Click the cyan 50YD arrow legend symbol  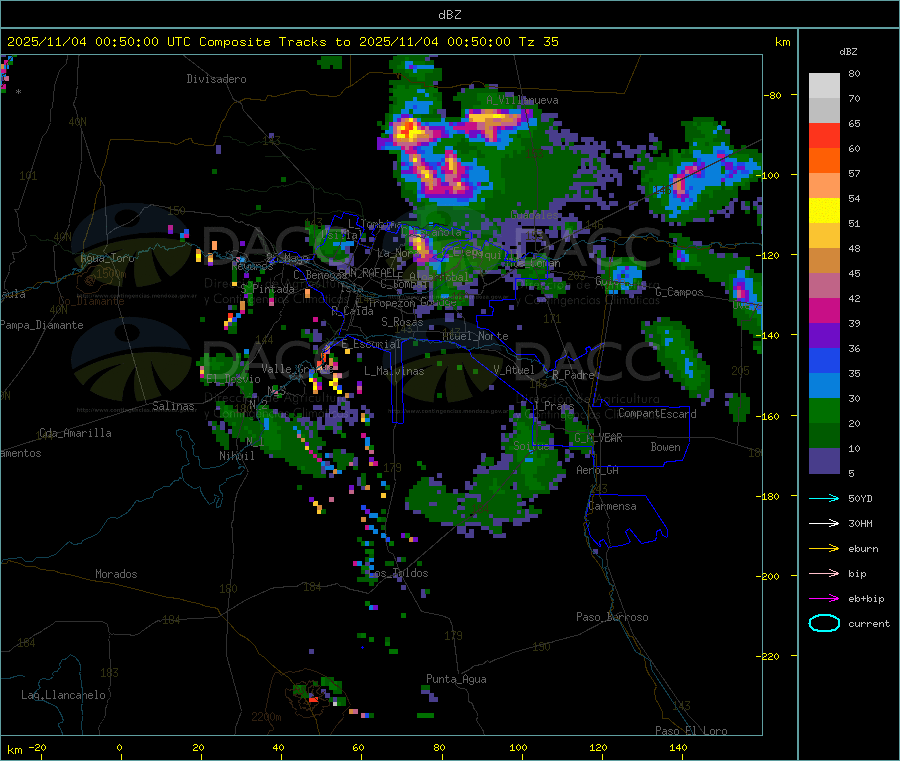[824, 498]
